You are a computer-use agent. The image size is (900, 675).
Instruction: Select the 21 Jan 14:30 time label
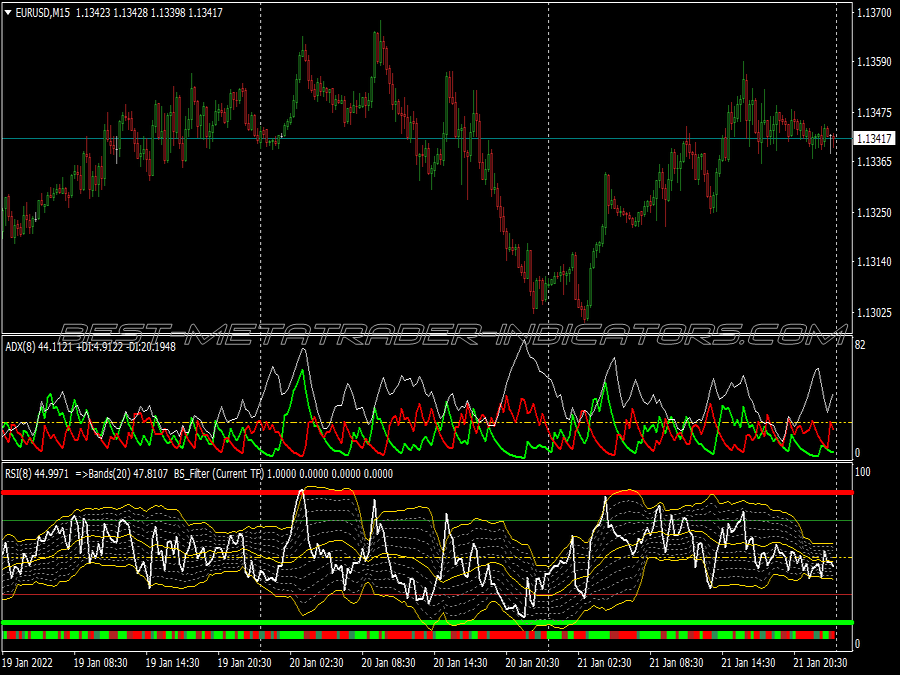pyautogui.click(x=748, y=662)
